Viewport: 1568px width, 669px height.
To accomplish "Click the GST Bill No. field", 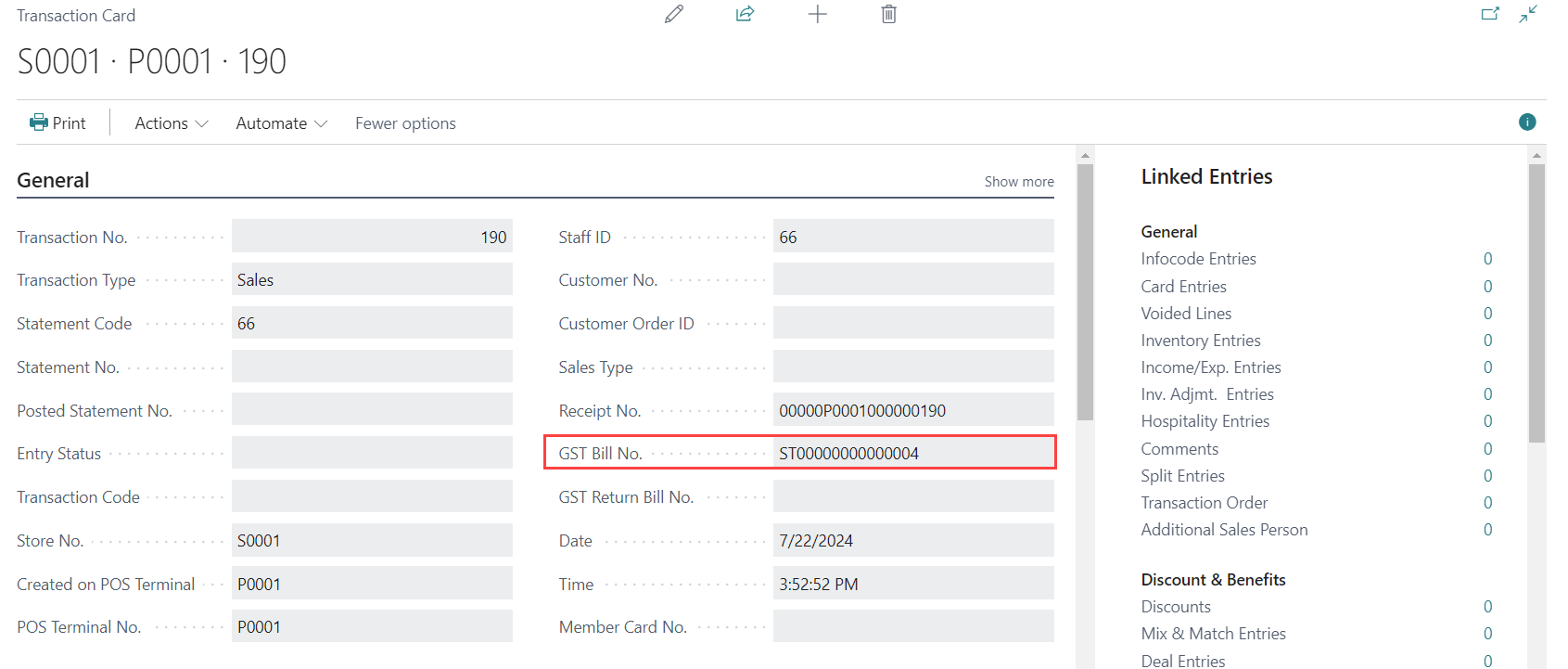I will 912,454.
